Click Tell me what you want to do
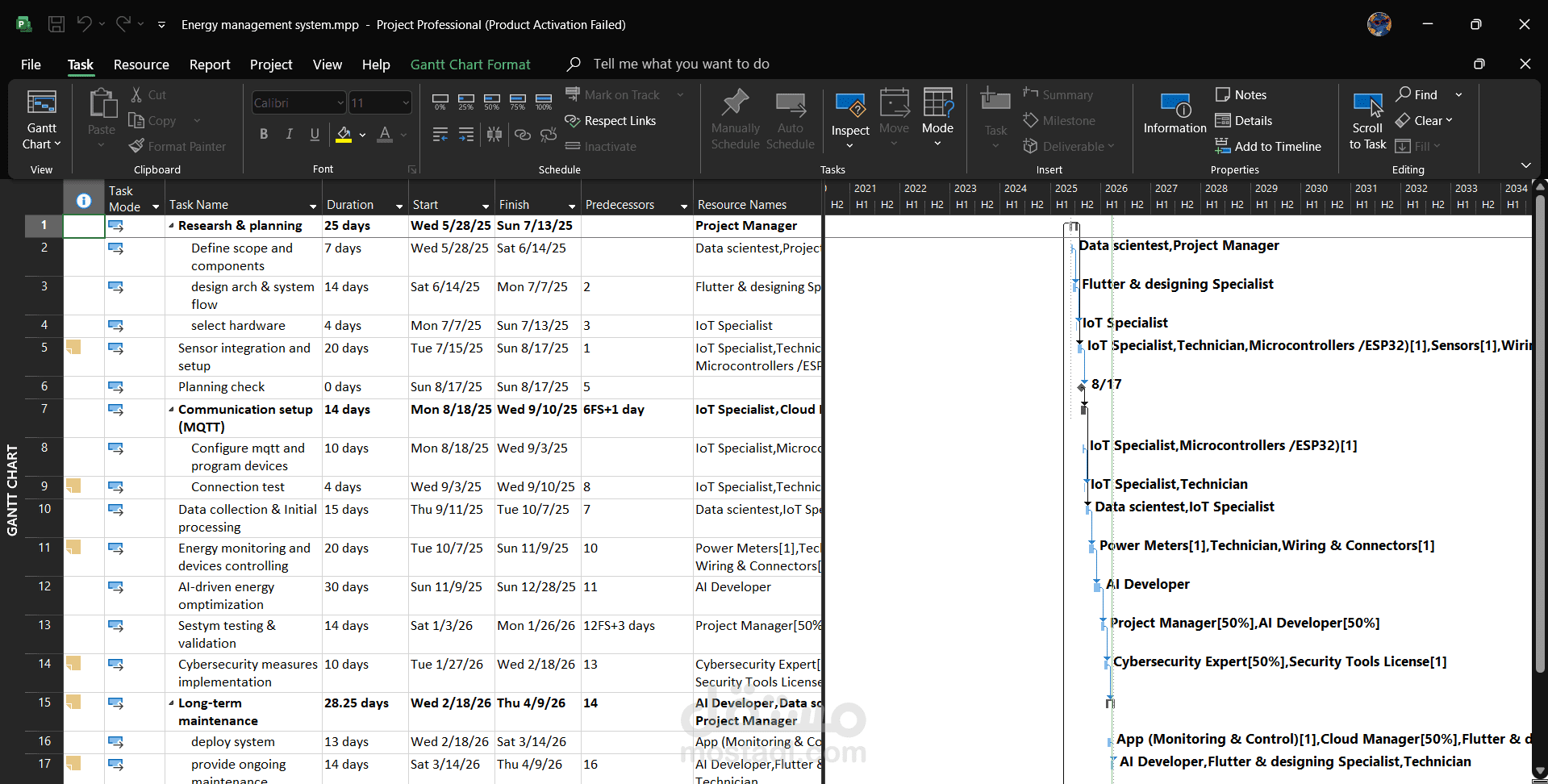The width and height of the screenshot is (1548, 784). pyautogui.click(x=682, y=64)
